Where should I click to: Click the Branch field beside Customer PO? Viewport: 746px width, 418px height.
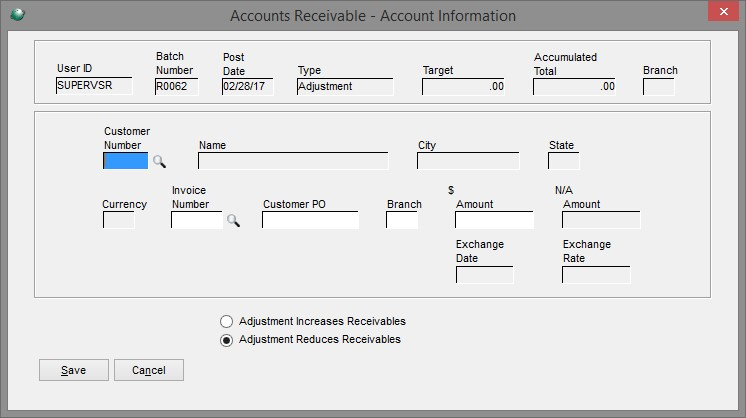point(402,220)
